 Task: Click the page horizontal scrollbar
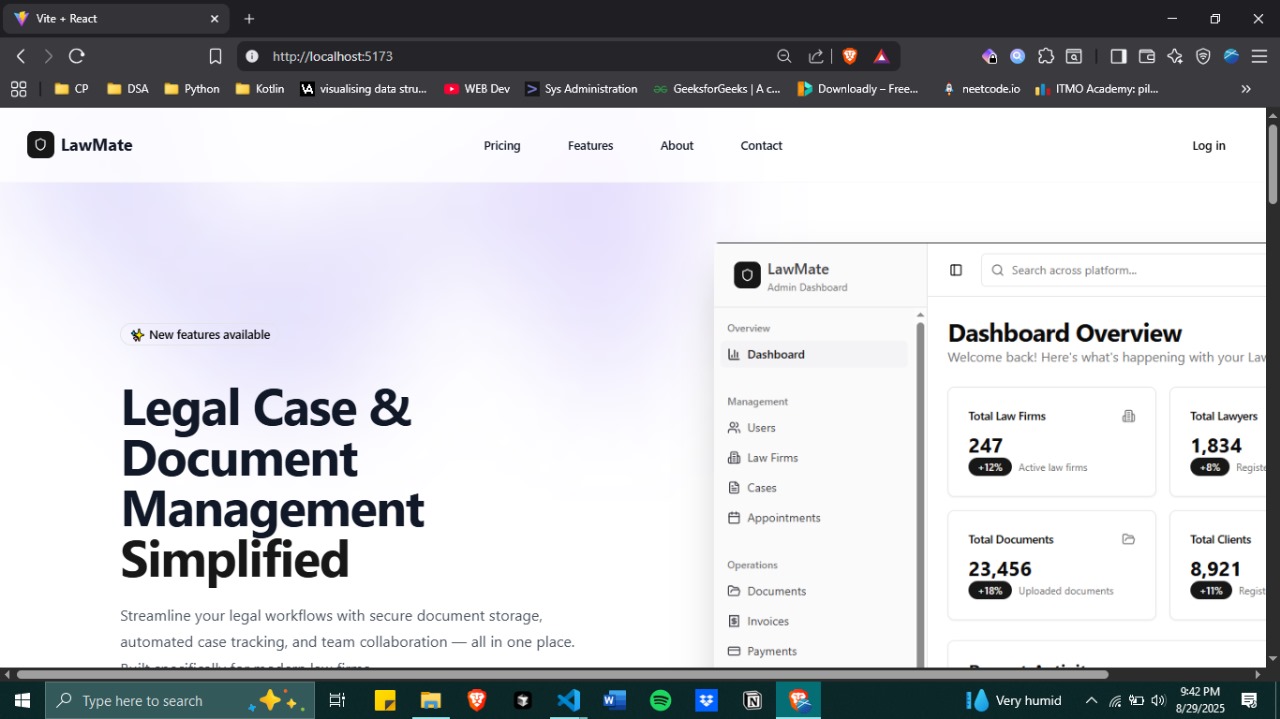[x=560, y=674]
